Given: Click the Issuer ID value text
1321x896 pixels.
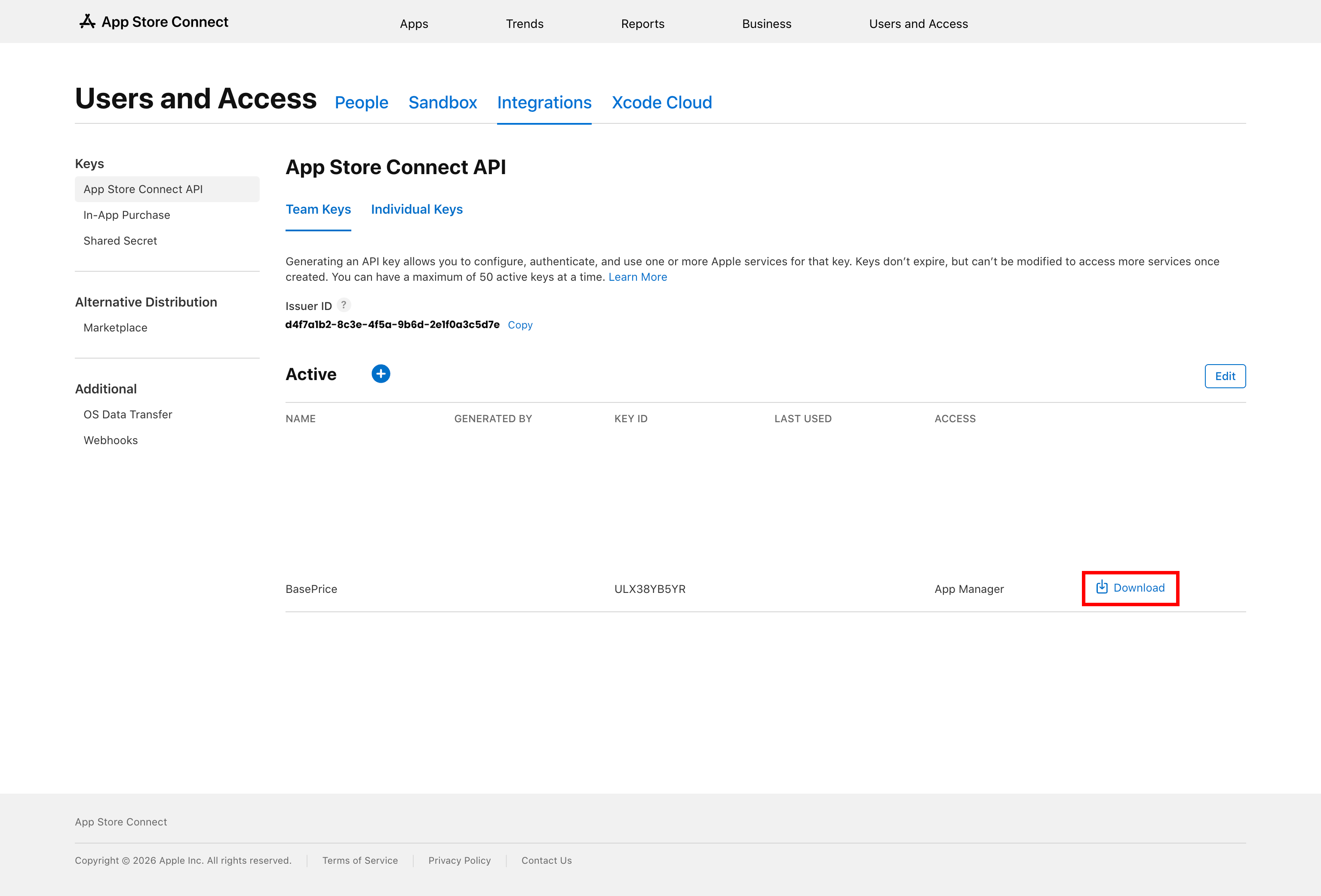Looking at the screenshot, I should pos(392,325).
